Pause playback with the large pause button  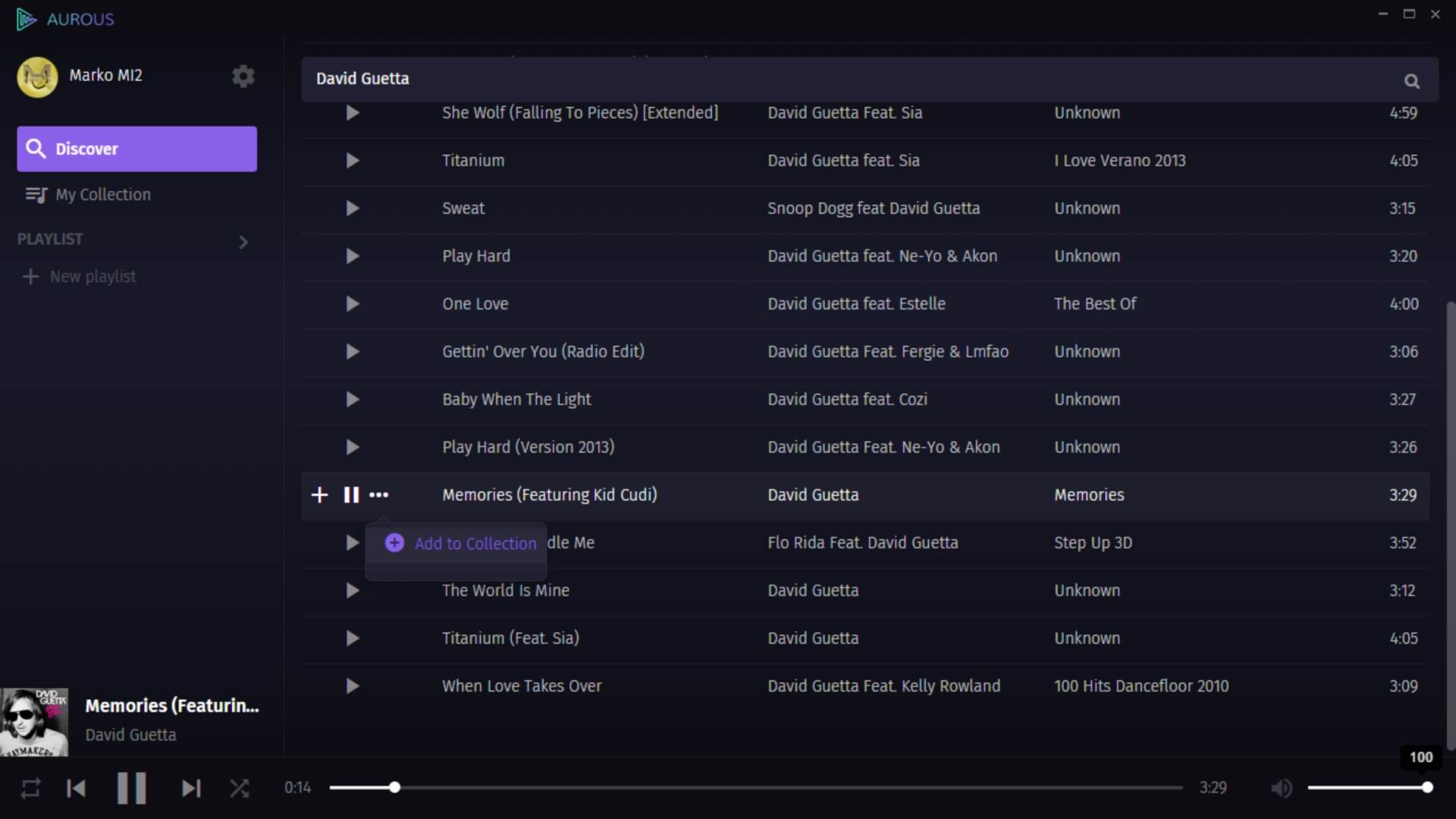click(131, 789)
